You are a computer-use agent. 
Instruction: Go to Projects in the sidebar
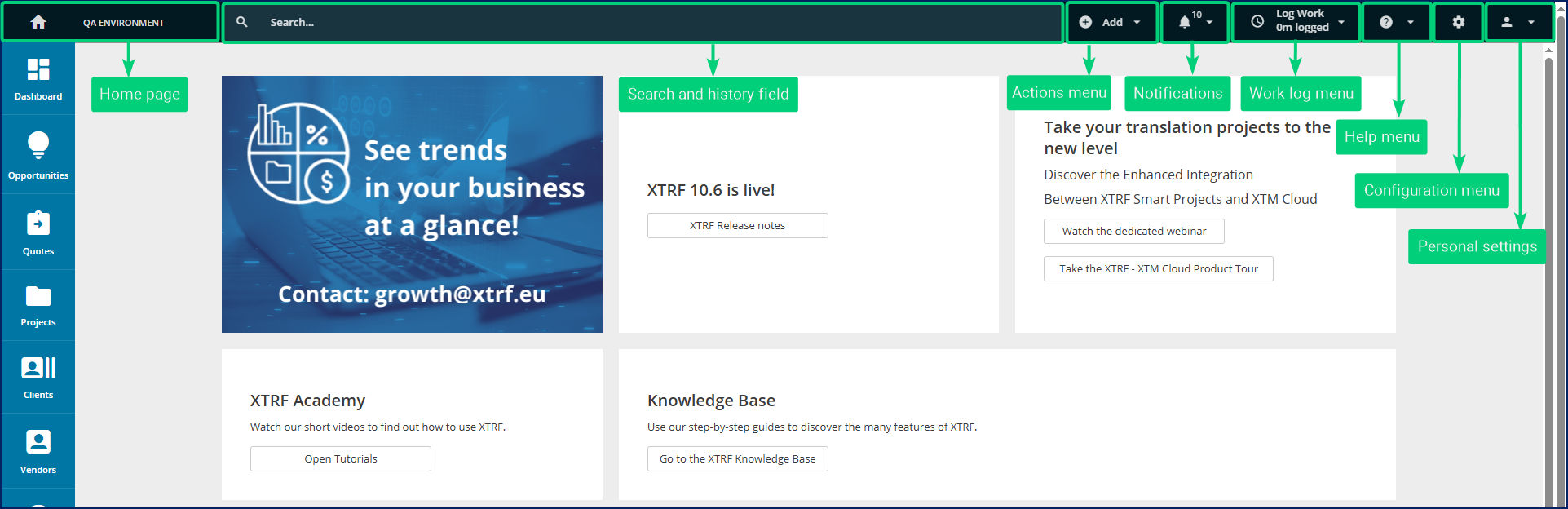[38, 306]
